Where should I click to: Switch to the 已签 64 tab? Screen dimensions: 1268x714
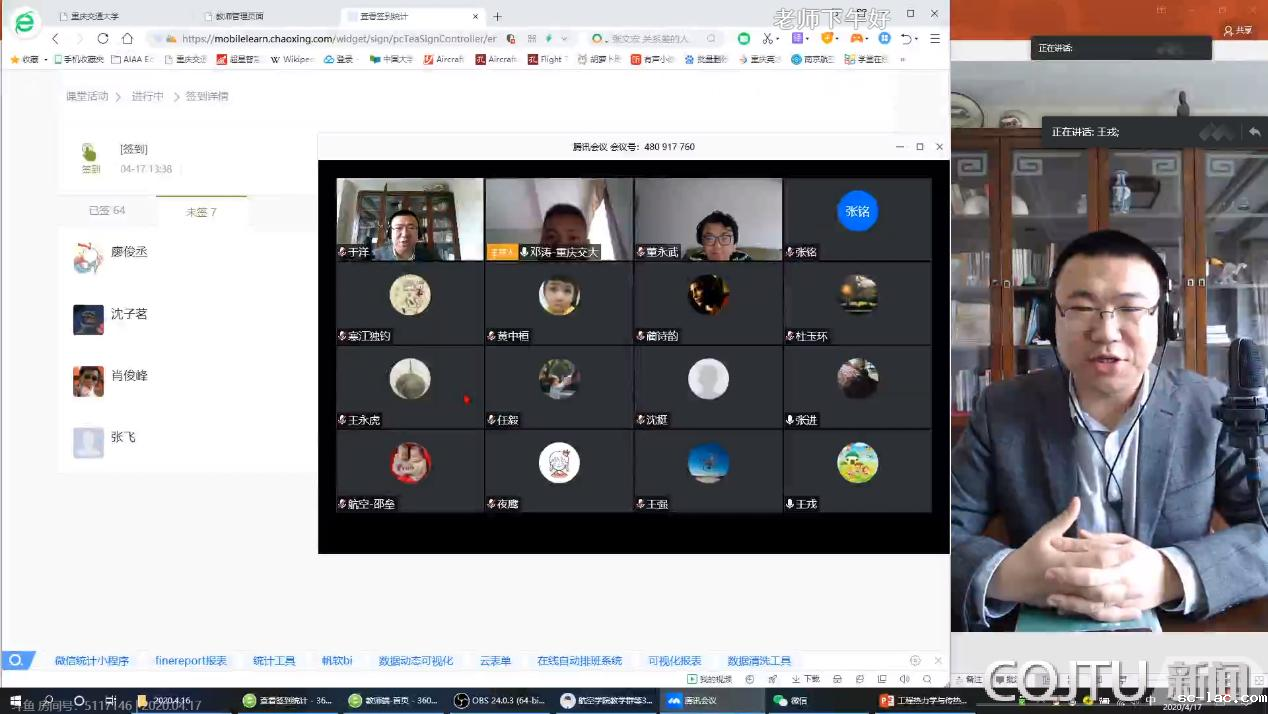107,211
